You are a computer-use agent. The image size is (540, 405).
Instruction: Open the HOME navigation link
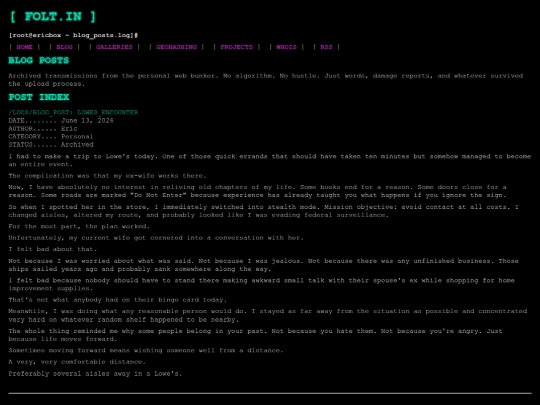coord(24,47)
